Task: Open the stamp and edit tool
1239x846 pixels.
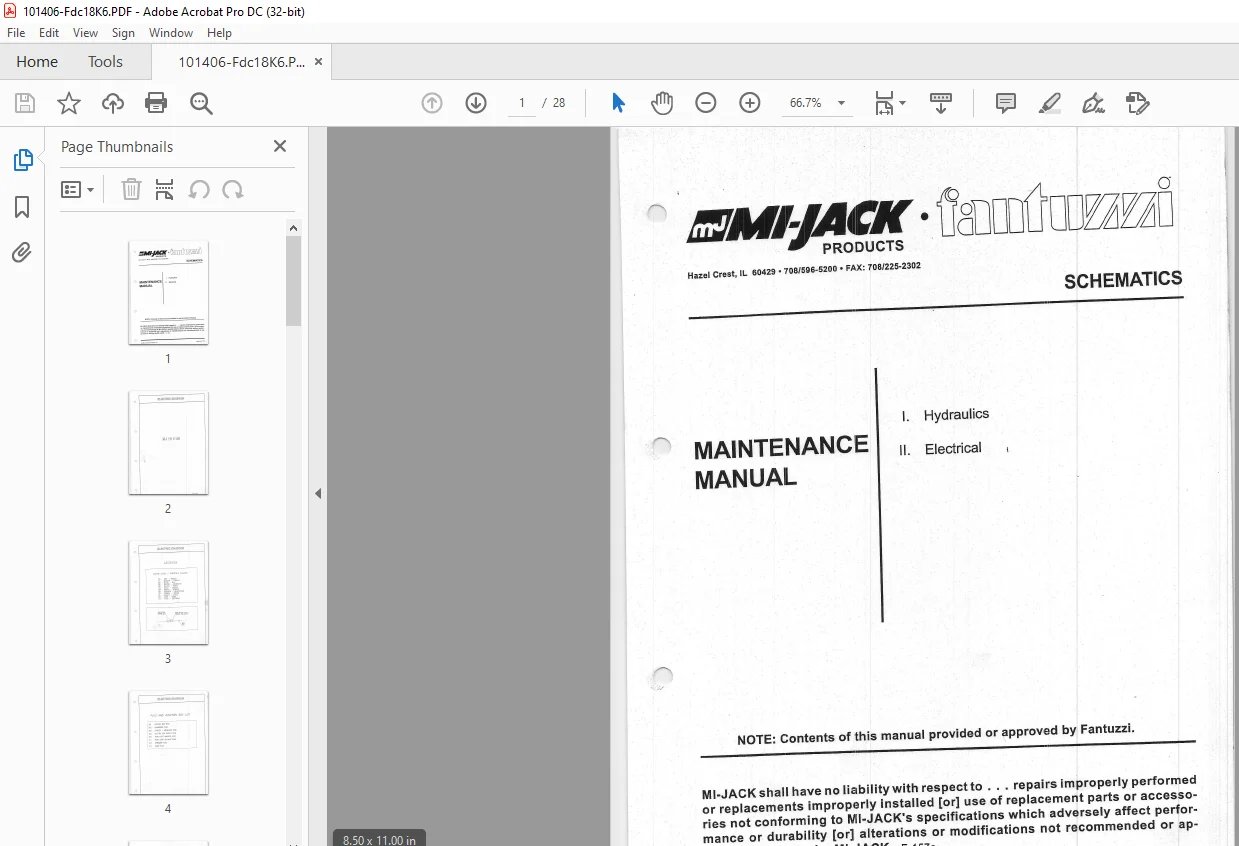Action: pyautogui.click(x=1137, y=103)
